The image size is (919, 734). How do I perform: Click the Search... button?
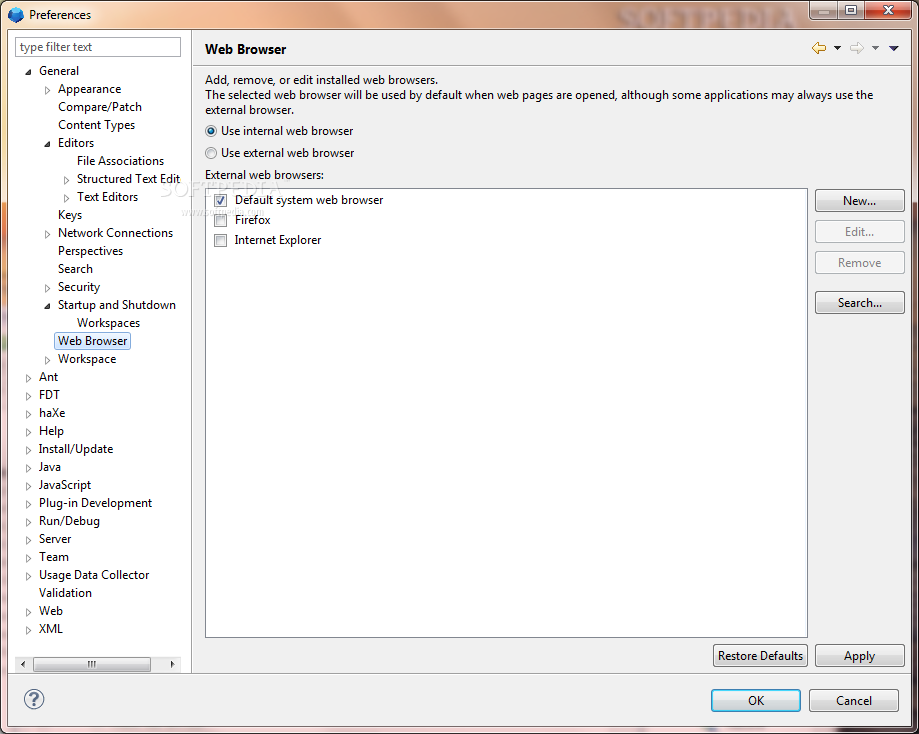click(x=859, y=303)
